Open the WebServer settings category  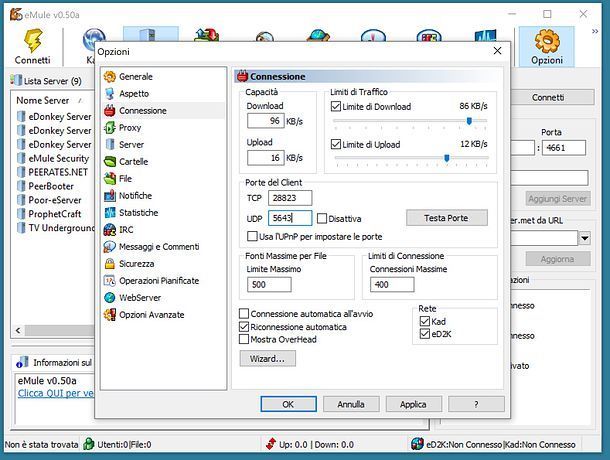(x=140, y=297)
